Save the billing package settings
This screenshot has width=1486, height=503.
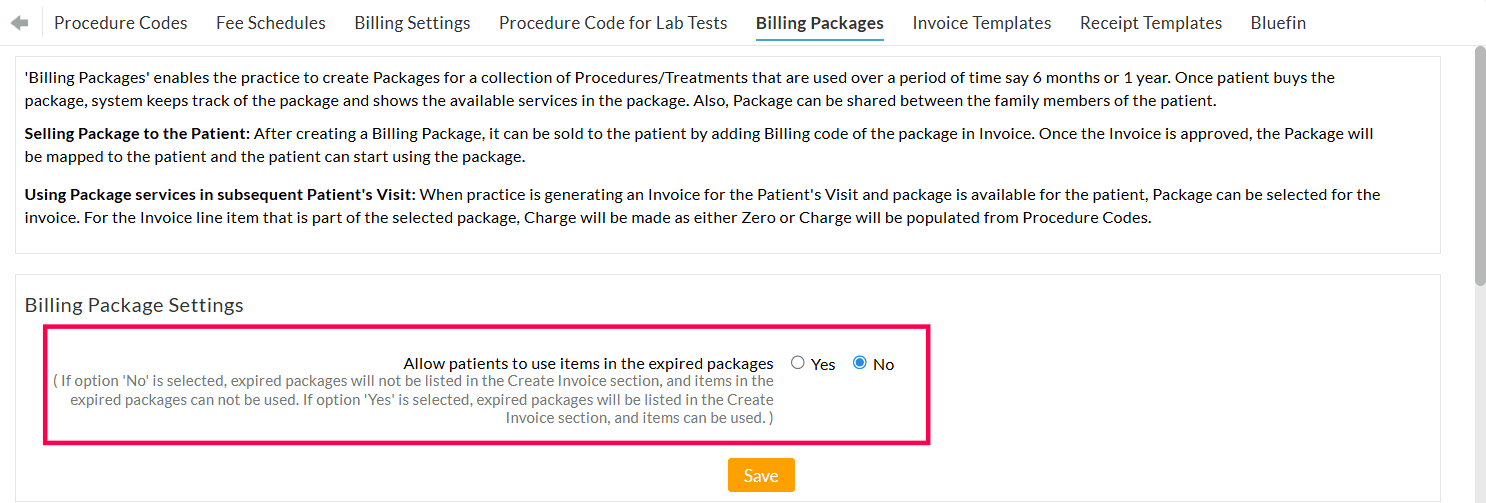761,476
